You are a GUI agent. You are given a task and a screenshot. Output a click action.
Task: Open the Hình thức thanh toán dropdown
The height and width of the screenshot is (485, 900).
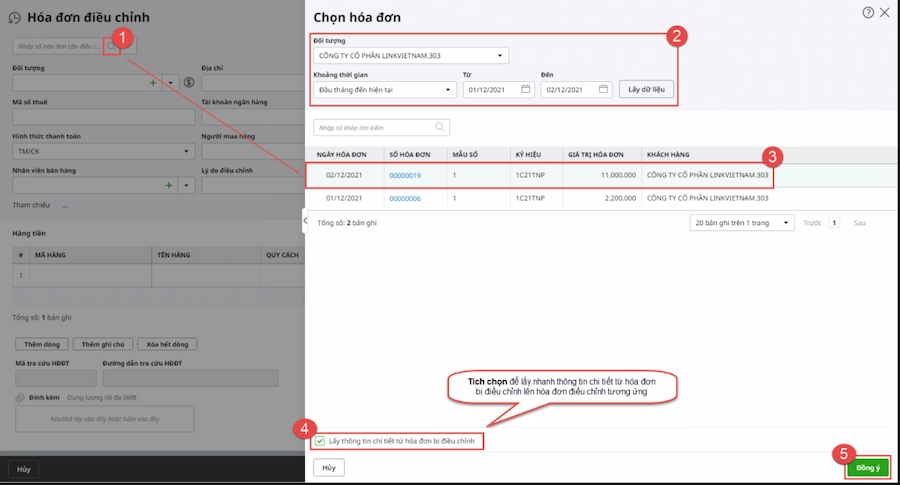point(186,151)
